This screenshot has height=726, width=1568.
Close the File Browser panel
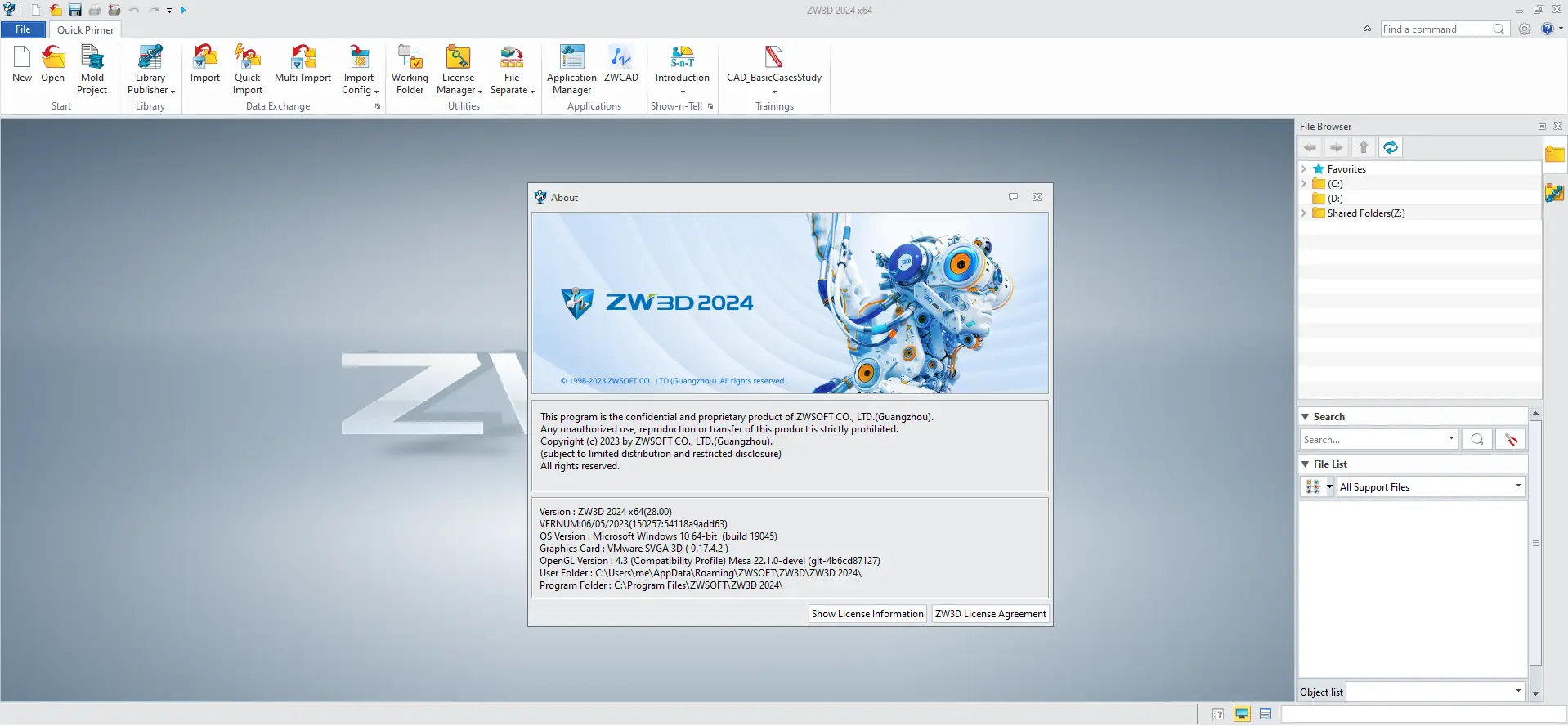[x=1557, y=126]
